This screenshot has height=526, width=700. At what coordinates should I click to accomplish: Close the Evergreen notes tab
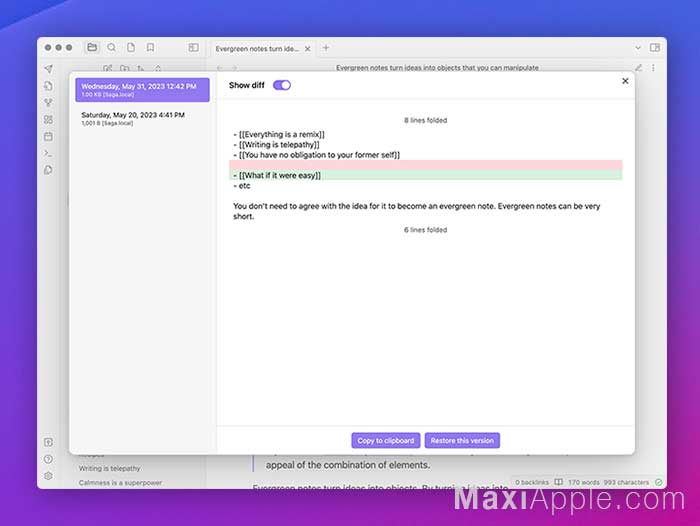(x=308, y=49)
